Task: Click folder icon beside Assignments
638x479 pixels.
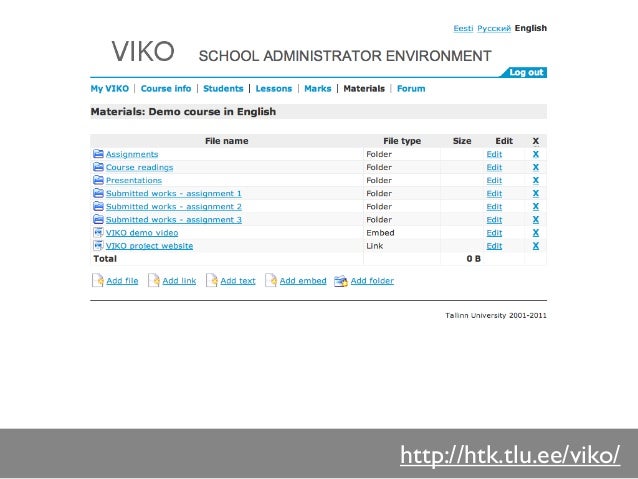Action: pyautogui.click(x=98, y=154)
